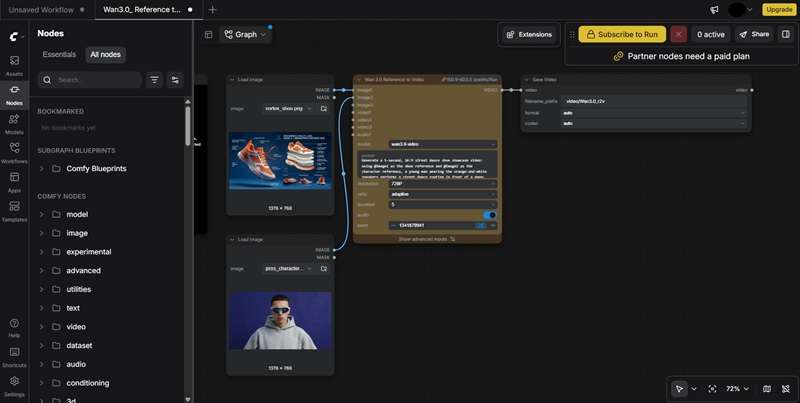
Task: Open the zoom 72% dropdown
Action: (x=738, y=389)
